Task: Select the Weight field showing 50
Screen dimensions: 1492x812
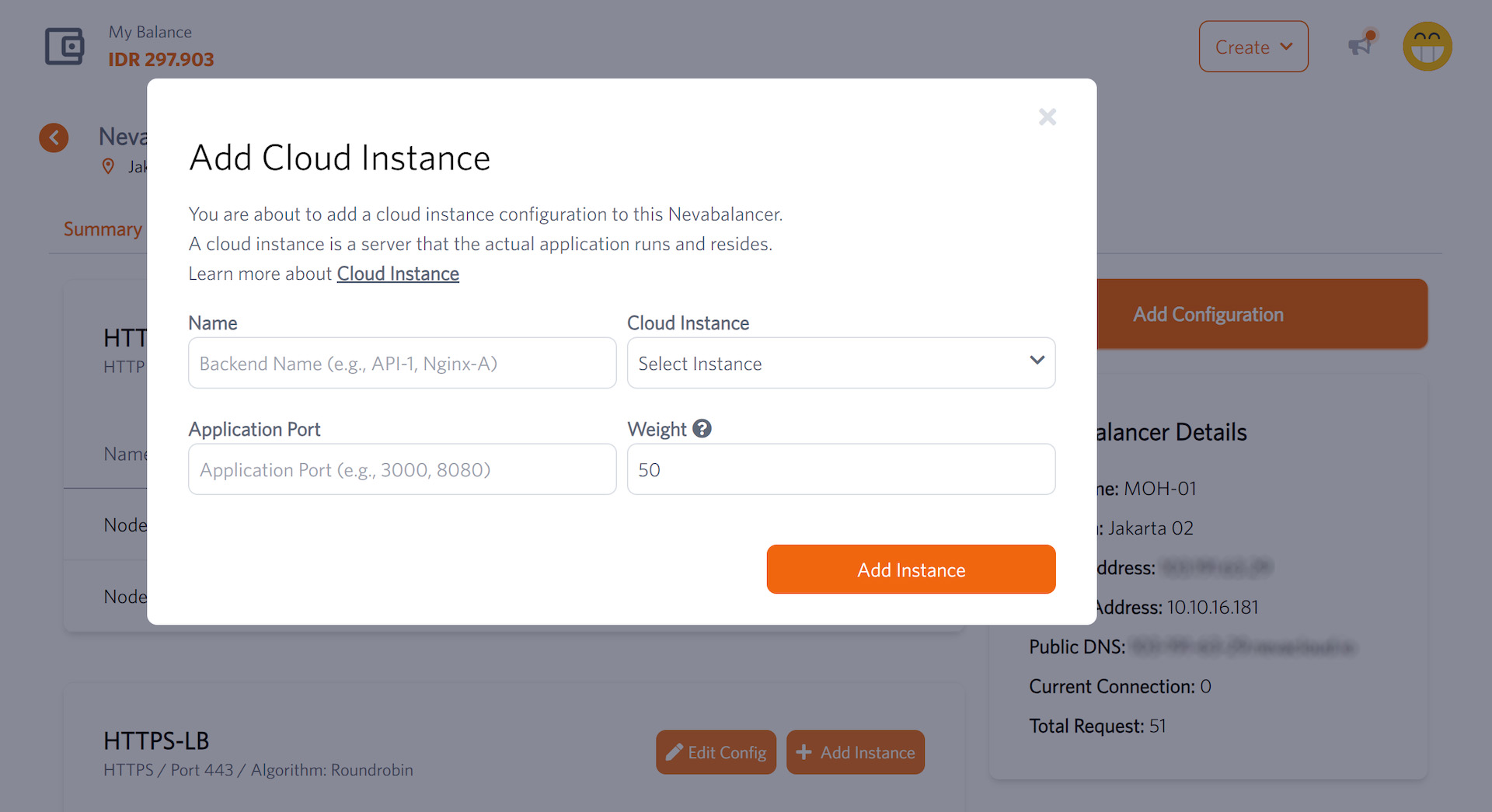Action: (841, 469)
